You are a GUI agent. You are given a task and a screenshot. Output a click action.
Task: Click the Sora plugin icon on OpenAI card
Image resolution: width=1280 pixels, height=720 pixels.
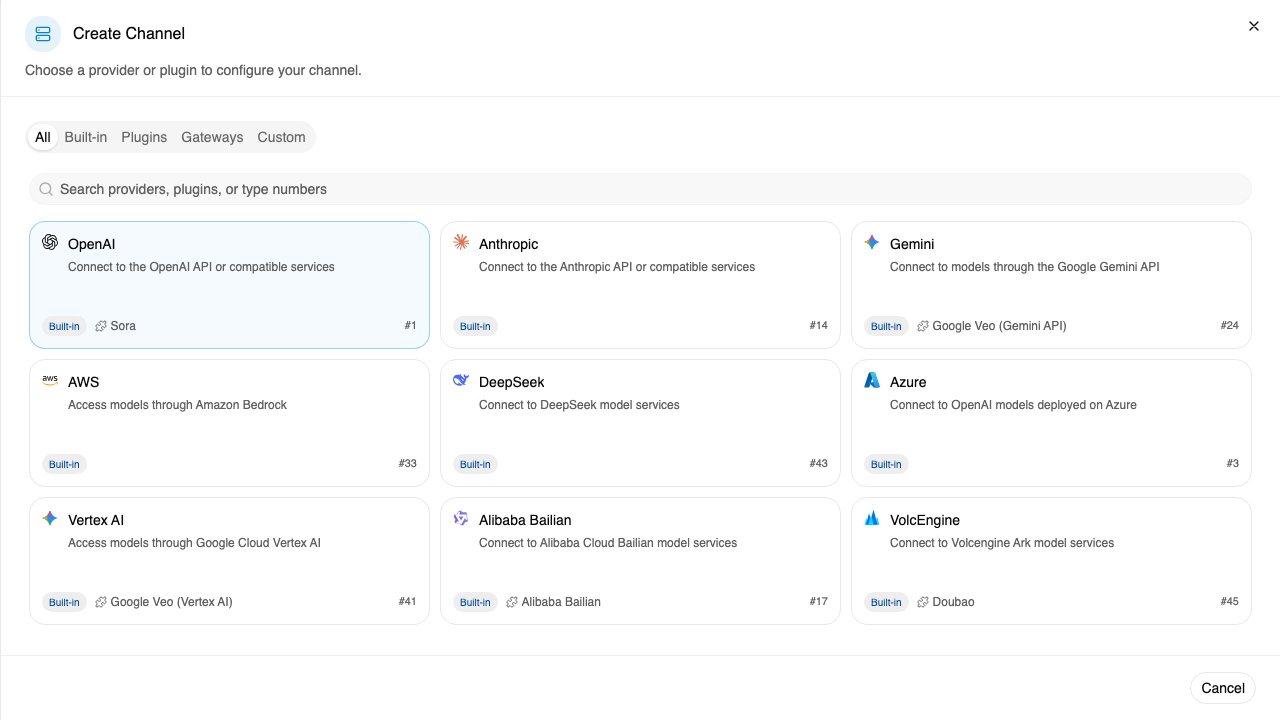click(x=101, y=326)
